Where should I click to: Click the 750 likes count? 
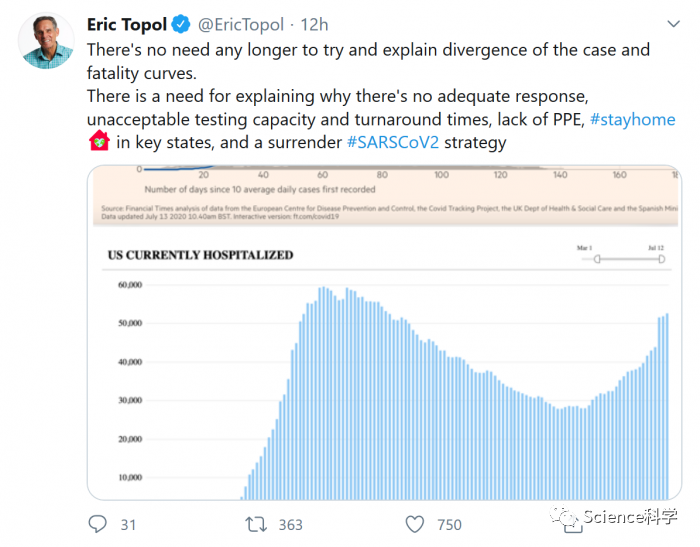click(x=449, y=525)
